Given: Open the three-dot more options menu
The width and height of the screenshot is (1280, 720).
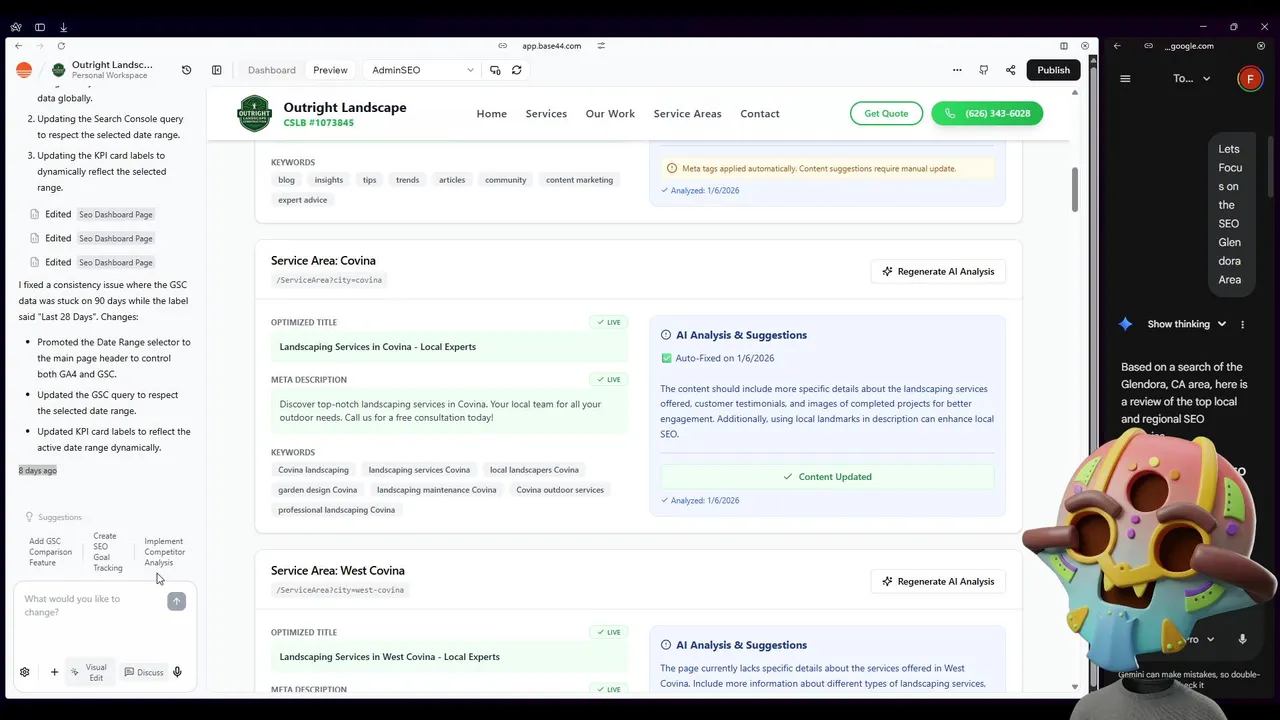Looking at the screenshot, I should point(957,70).
